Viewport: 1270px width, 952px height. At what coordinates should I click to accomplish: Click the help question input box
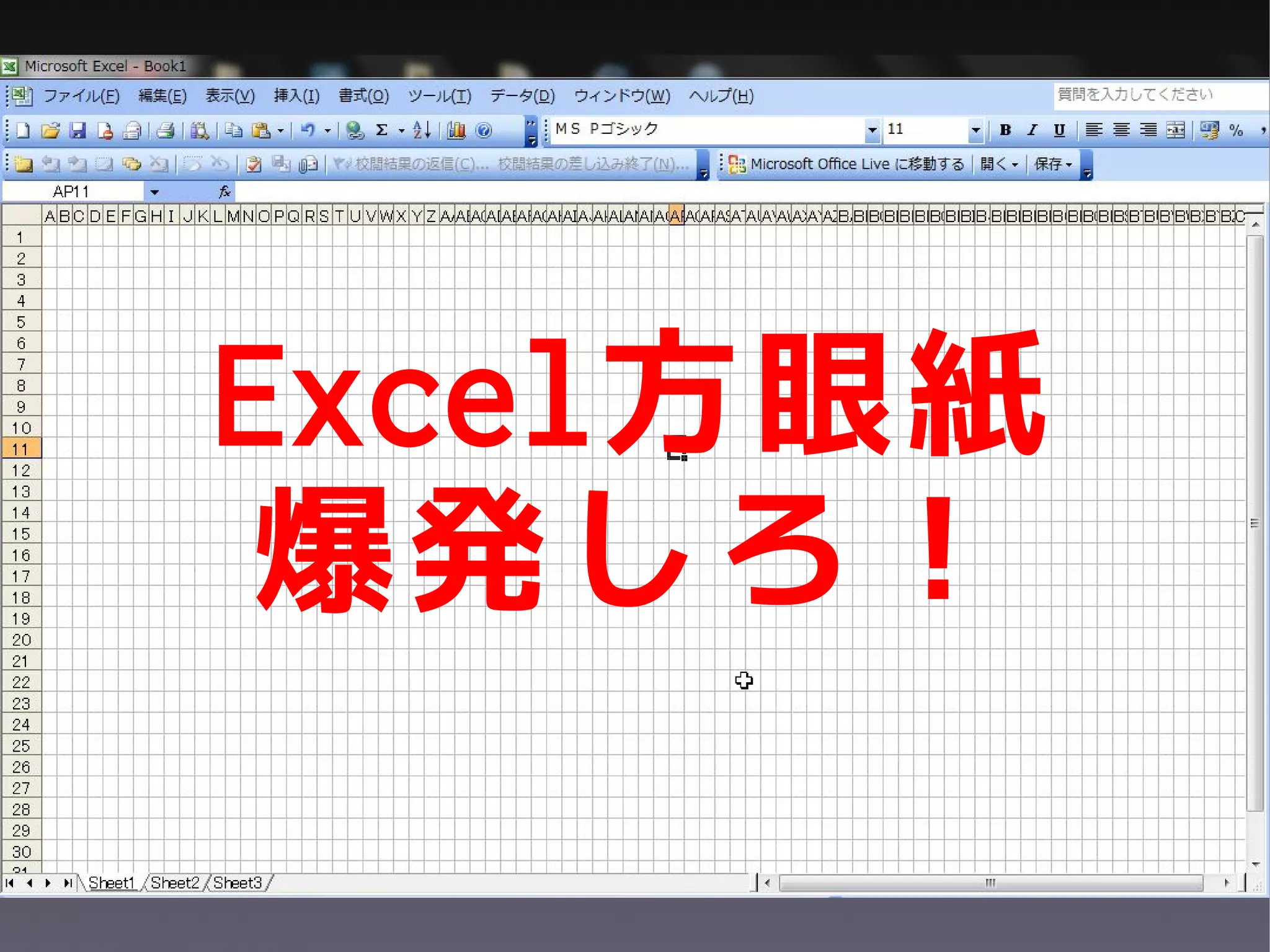pos(1161,96)
